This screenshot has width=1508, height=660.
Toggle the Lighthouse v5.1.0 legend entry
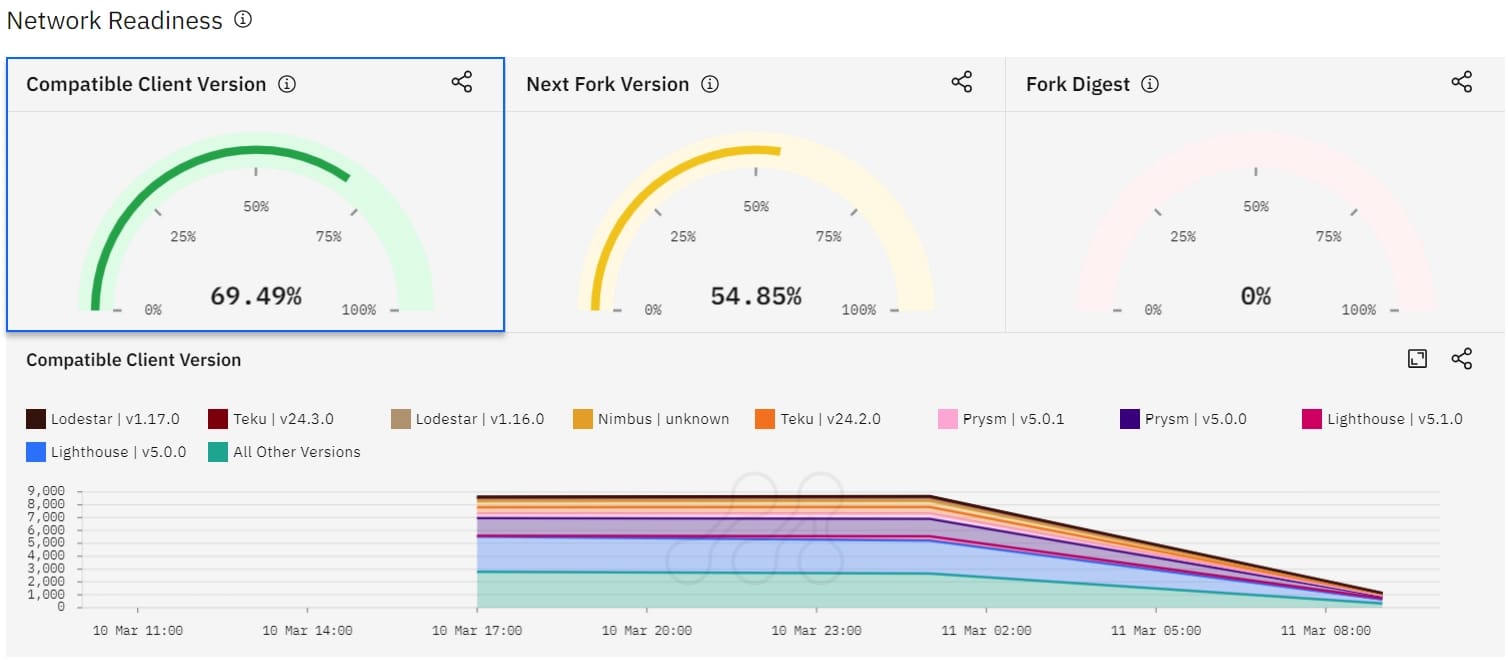[x=1385, y=419]
